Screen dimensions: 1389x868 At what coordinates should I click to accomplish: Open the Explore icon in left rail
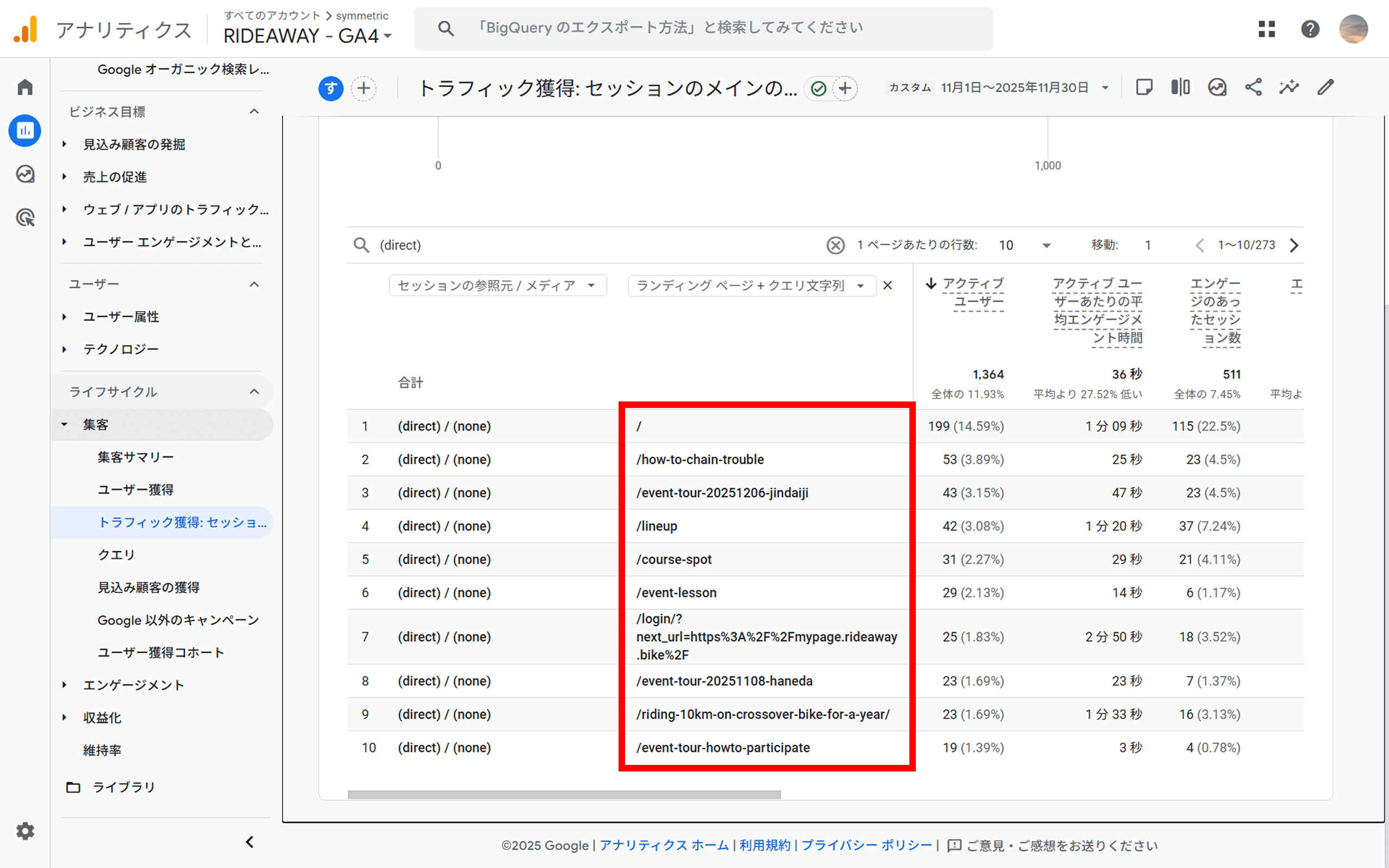[x=24, y=174]
